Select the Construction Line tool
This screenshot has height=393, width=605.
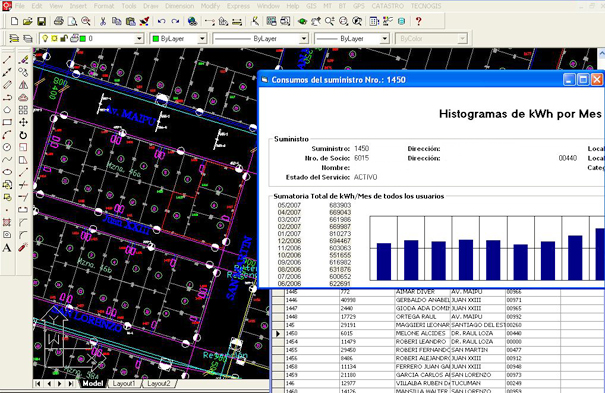[x=7, y=72]
